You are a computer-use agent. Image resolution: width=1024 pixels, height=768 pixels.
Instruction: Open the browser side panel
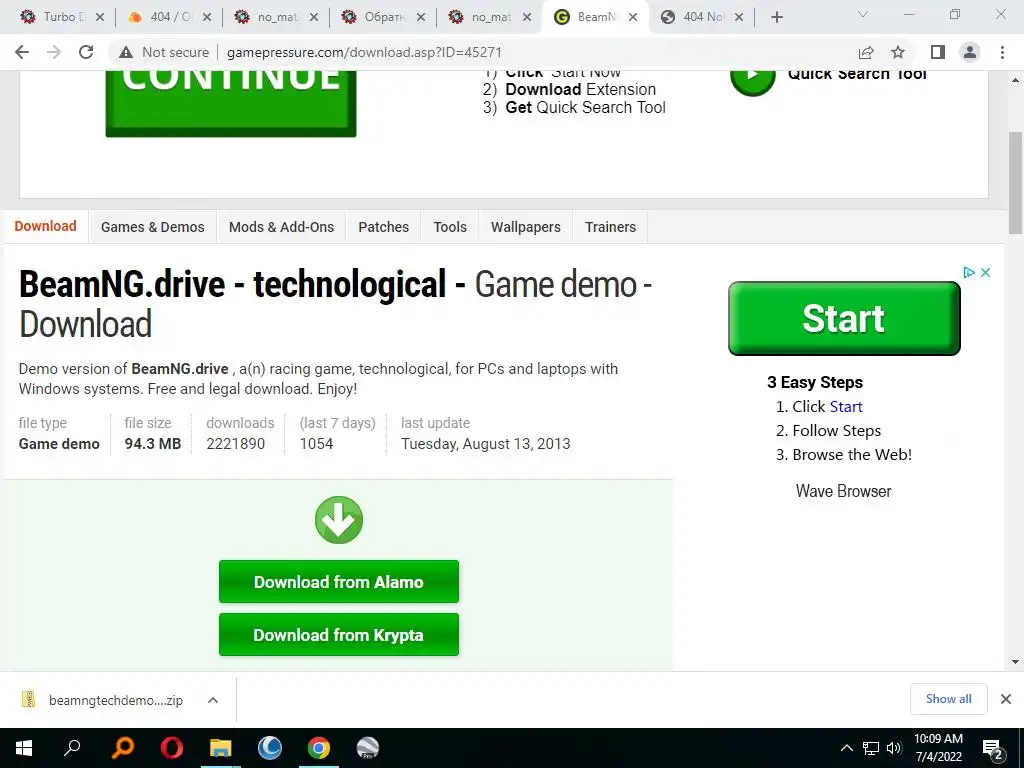point(938,52)
